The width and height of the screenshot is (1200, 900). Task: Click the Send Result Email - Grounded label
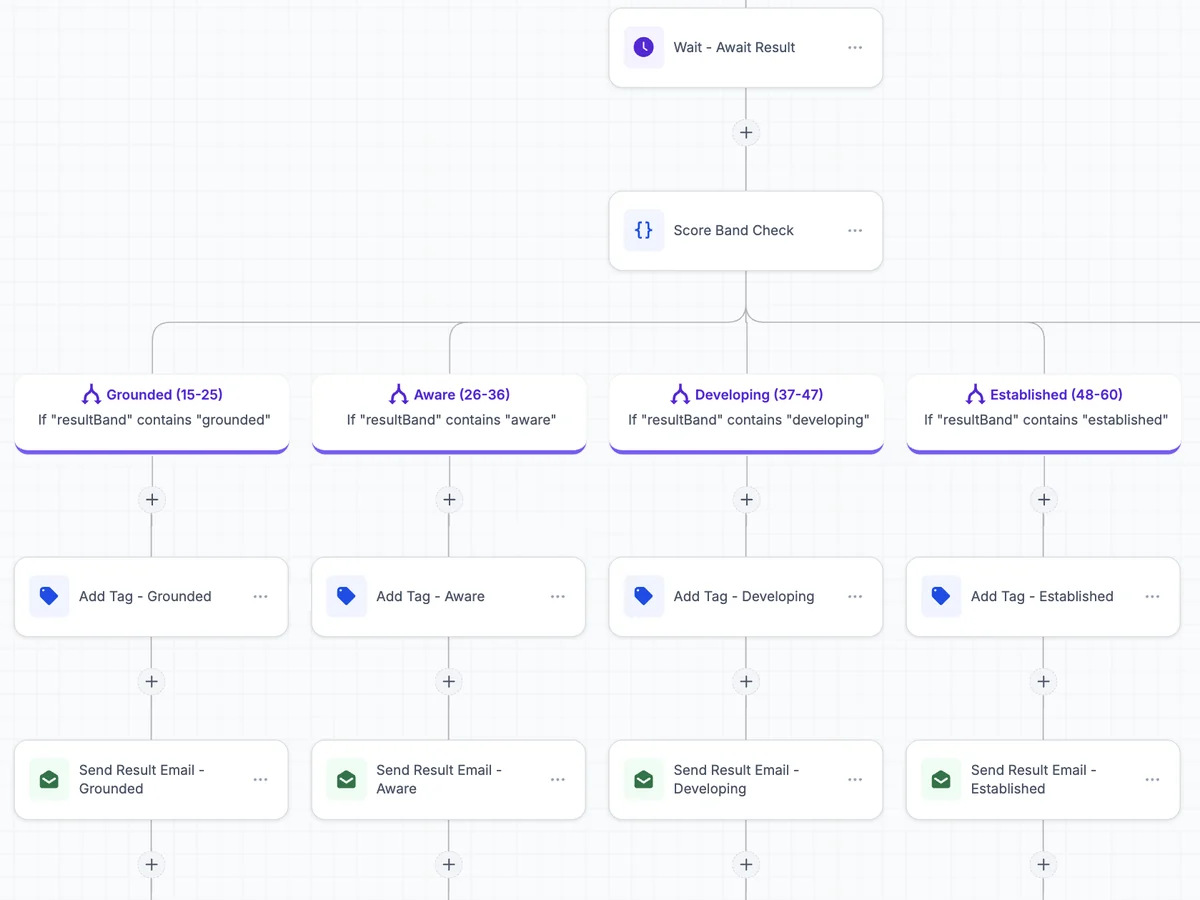point(142,779)
